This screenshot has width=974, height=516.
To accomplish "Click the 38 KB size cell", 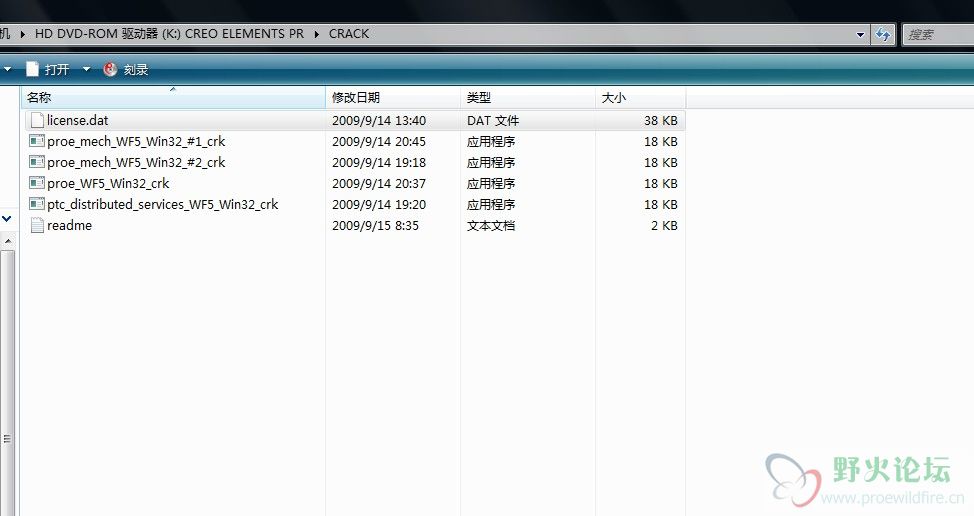I will (660, 120).
